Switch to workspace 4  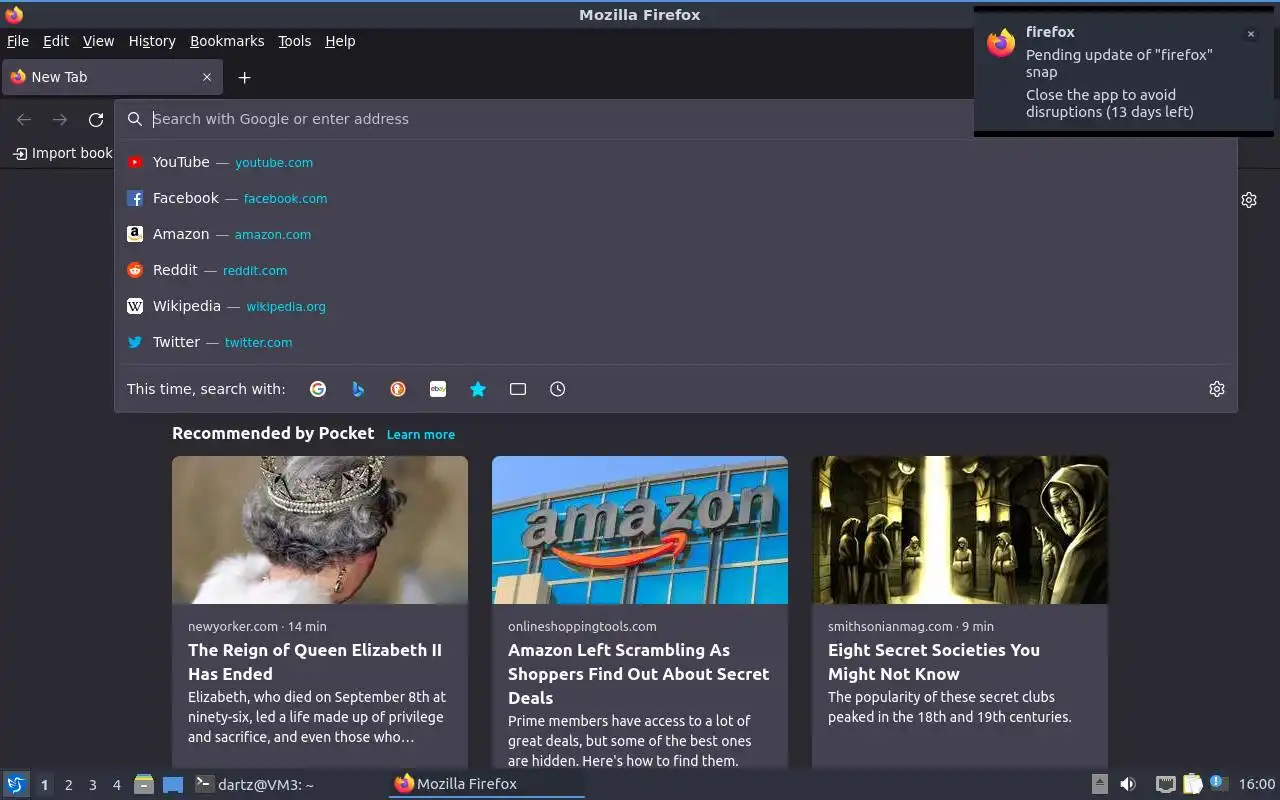(x=116, y=785)
